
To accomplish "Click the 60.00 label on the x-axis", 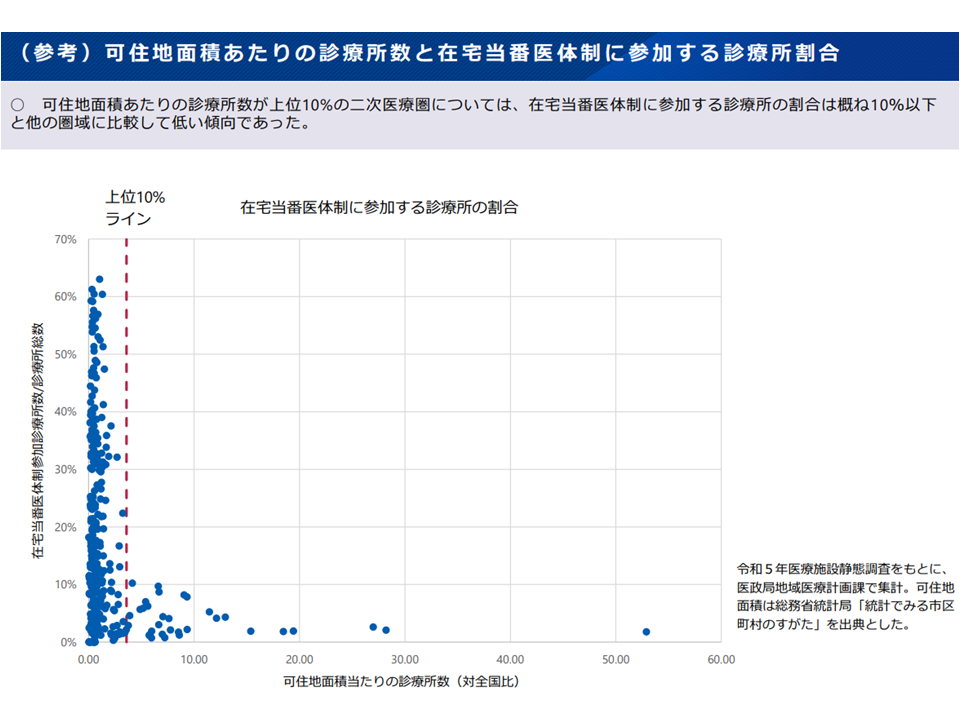I will click(720, 659).
